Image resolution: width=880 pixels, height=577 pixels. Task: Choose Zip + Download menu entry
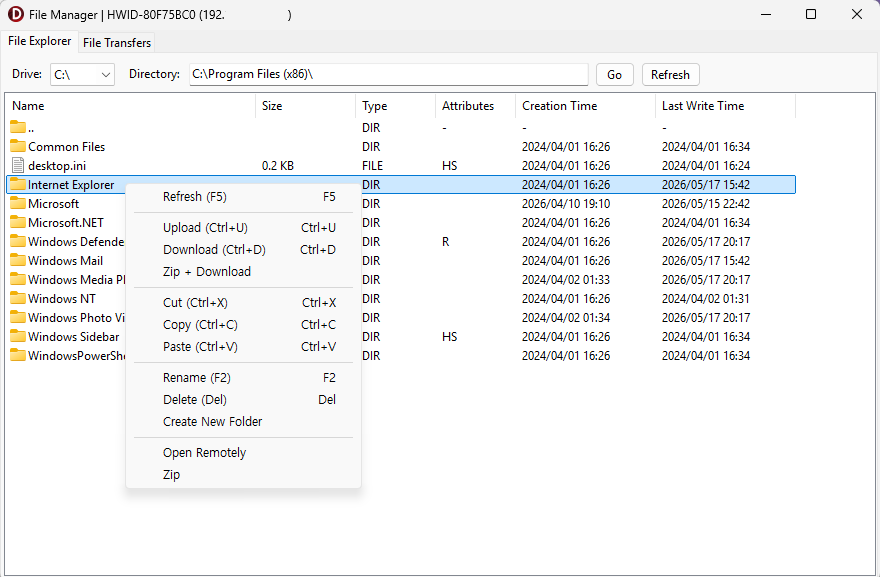(244, 272)
